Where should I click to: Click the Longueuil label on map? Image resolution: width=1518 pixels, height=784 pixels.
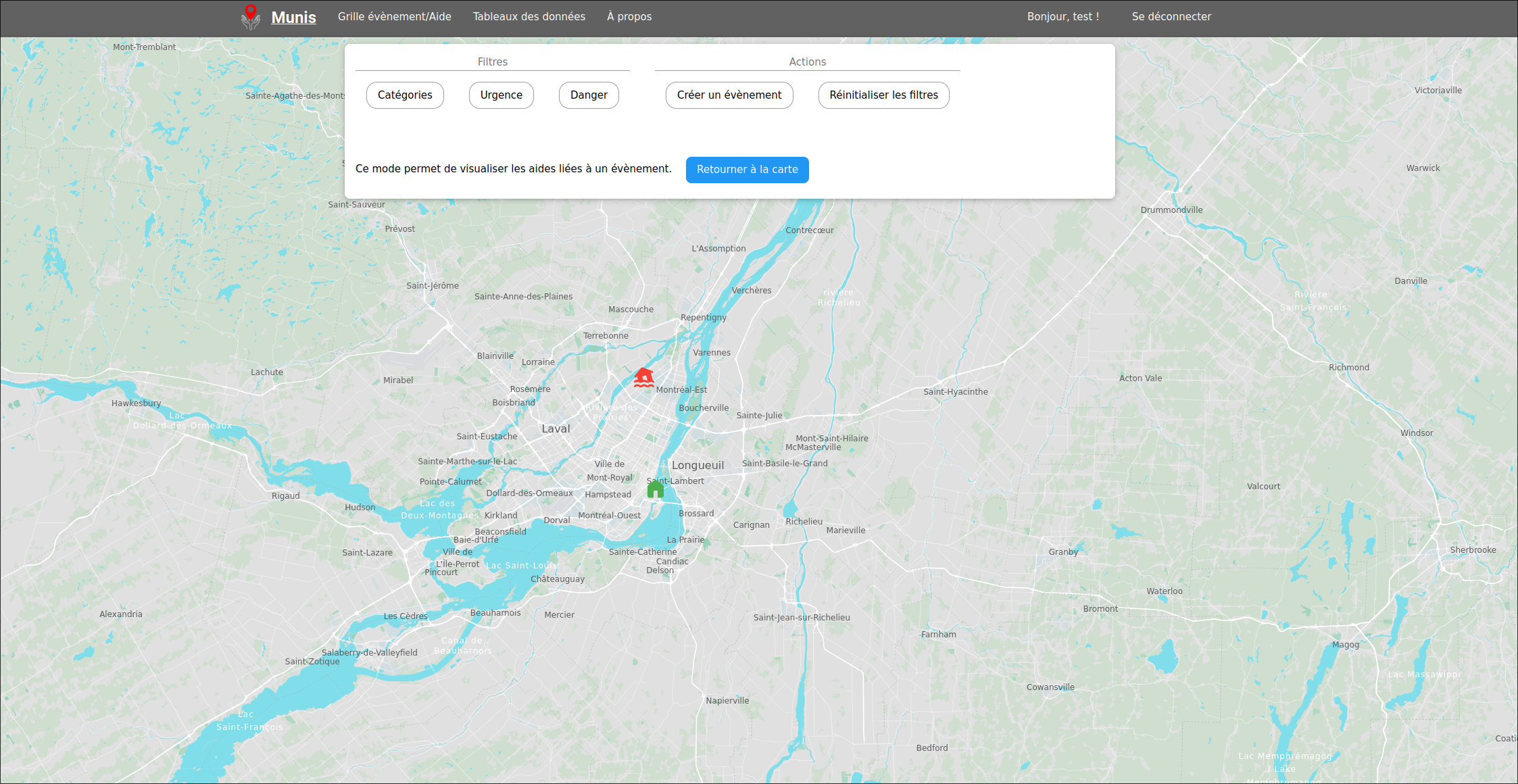697,465
